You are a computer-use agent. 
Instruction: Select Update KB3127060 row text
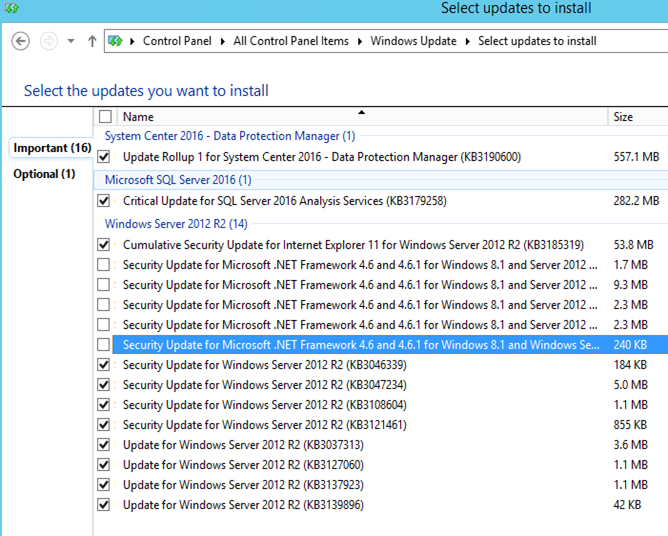click(x=243, y=465)
